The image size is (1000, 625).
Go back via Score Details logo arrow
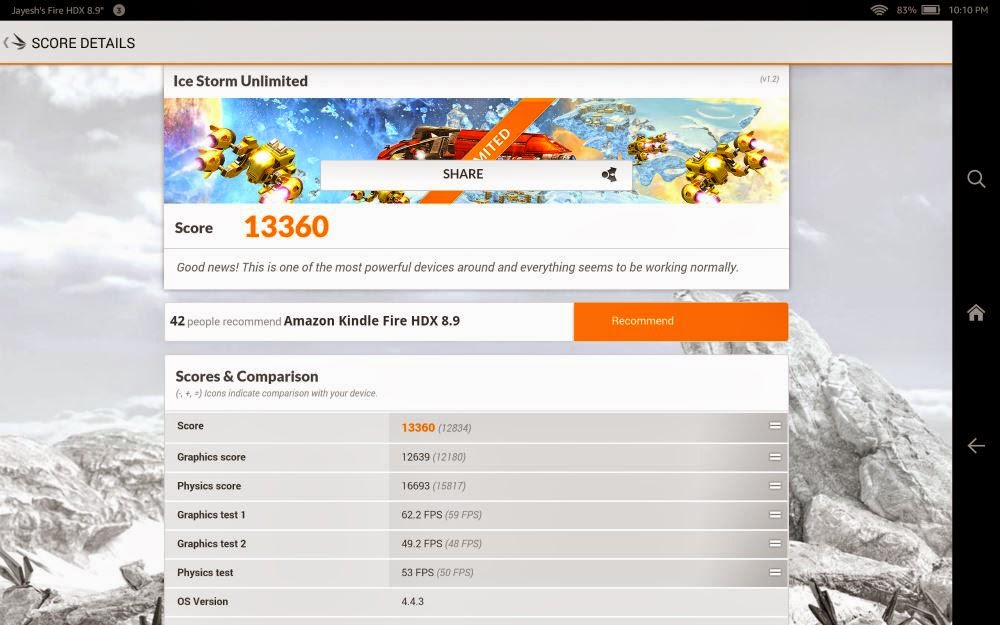[x=14, y=43]
